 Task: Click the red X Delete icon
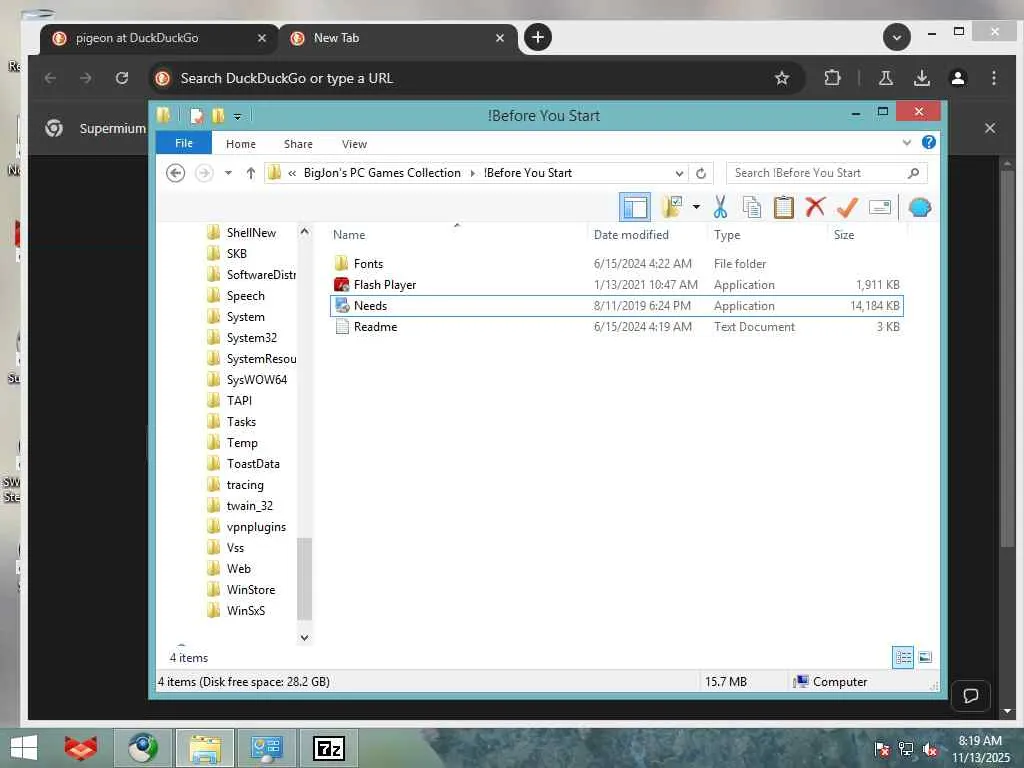pyautogui.click(x=815, y=207)
